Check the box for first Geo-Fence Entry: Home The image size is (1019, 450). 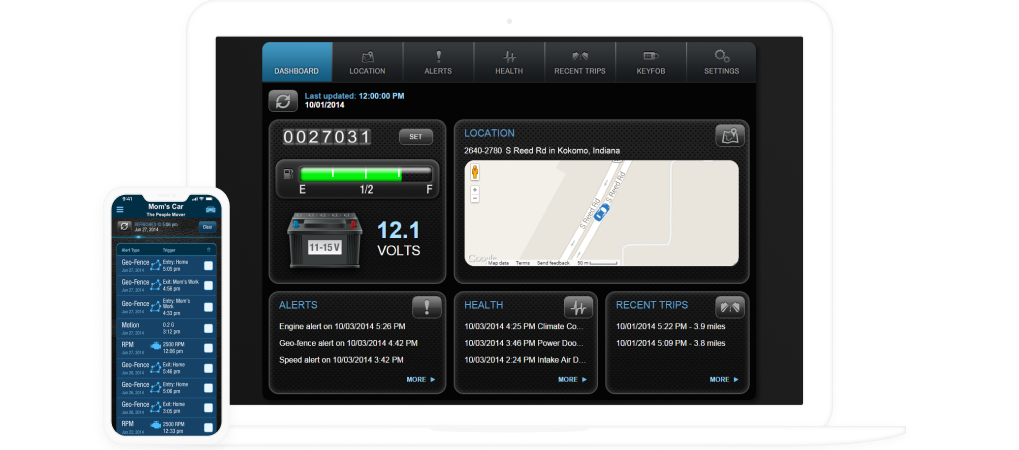208,266
